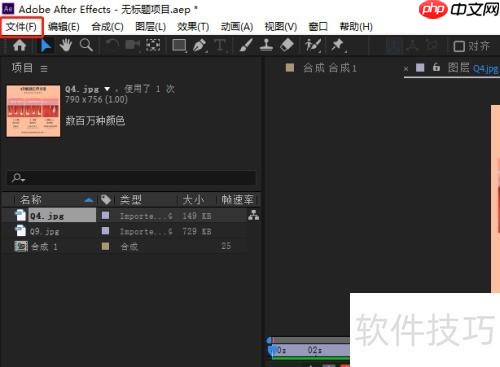Switch to the 合成 合成1 viewer tab
Viewport: 500px width, 367px height.
(x=330, y=68)
